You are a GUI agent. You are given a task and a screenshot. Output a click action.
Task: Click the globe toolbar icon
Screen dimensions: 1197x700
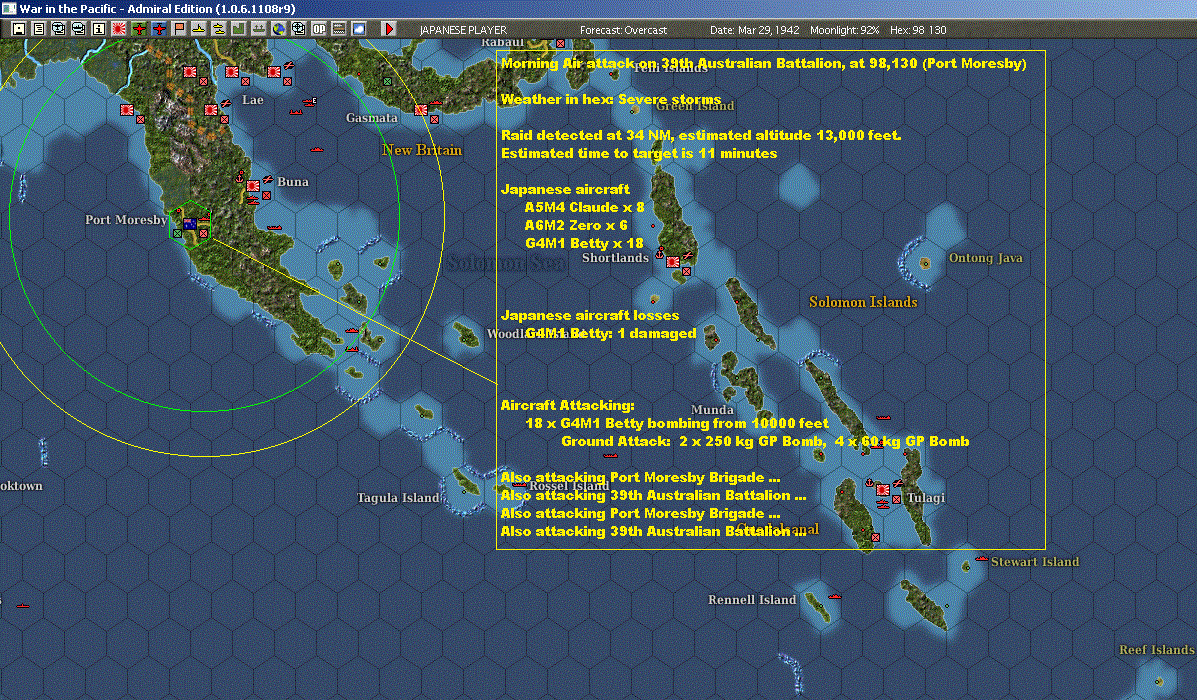tap(279, 29)
